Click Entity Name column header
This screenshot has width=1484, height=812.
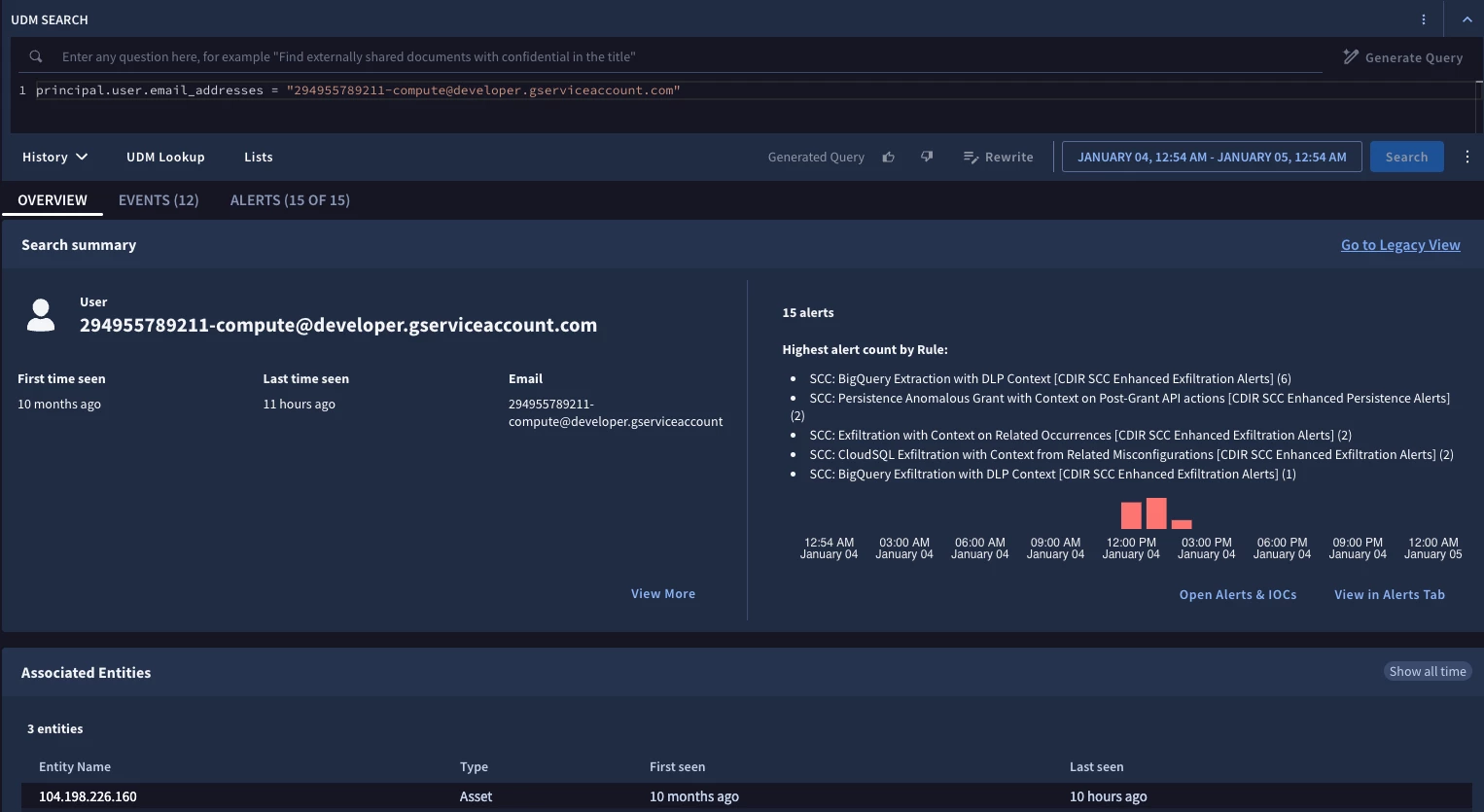(x=75, y=766)
